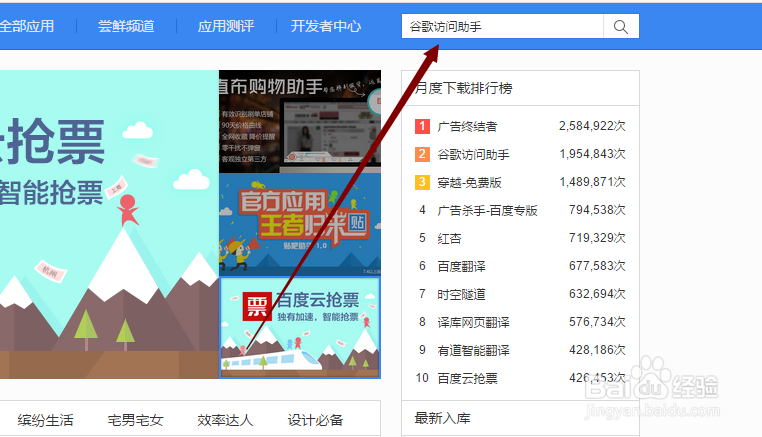Open 百度翻译 in the ranking list

[x=462, y=266]
